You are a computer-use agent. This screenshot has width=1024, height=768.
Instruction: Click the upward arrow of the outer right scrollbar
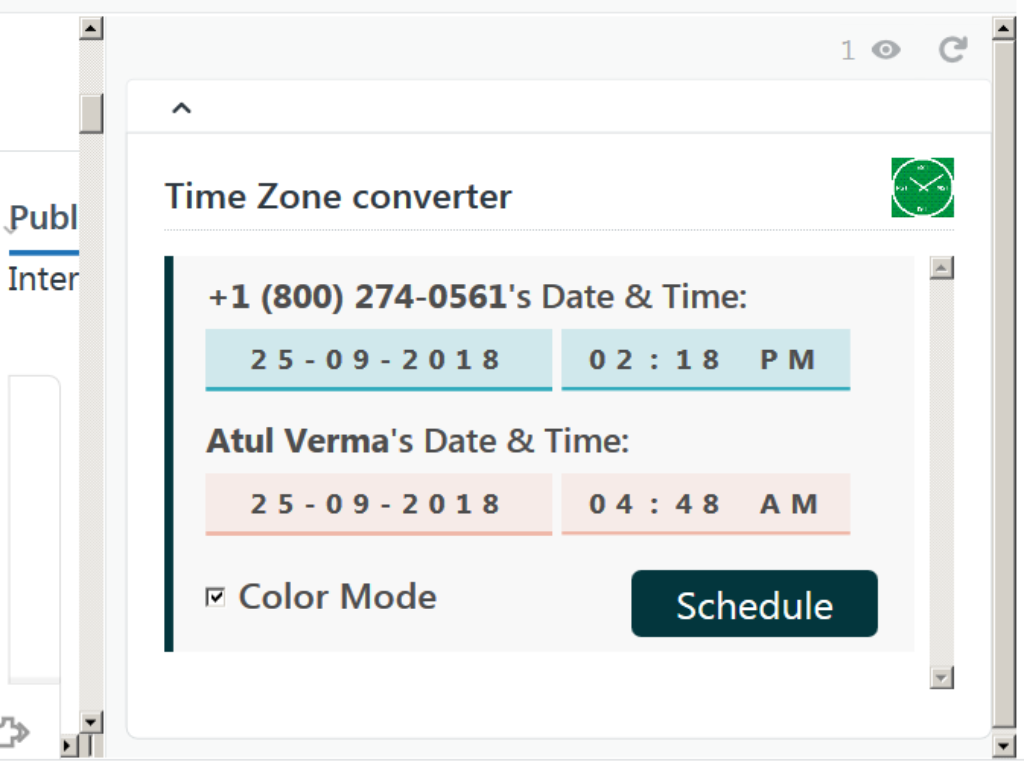click(1003, 27)
